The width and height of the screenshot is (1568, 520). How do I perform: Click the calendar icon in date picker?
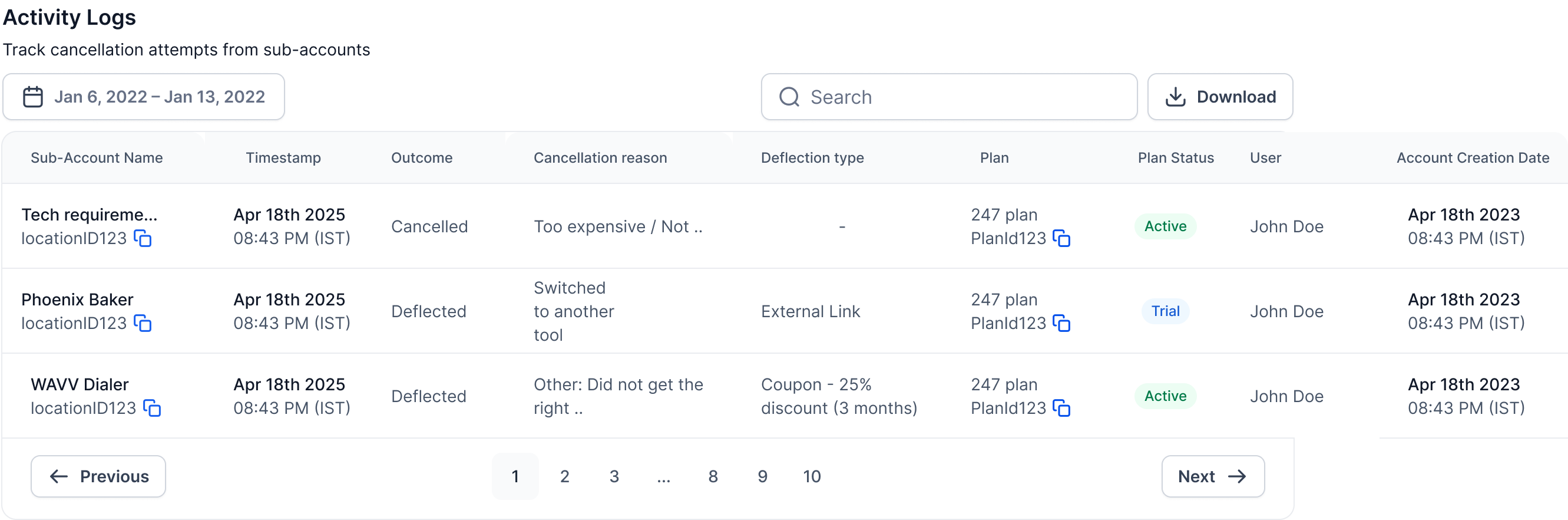pos(33,97)
